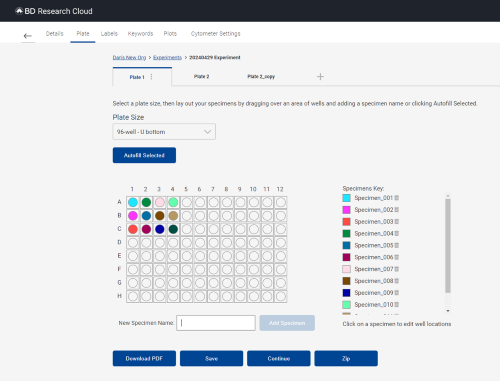Click the cyan Specimen_001 color swatch
This screenshot has width=500, height=381.
pos(346,198)
